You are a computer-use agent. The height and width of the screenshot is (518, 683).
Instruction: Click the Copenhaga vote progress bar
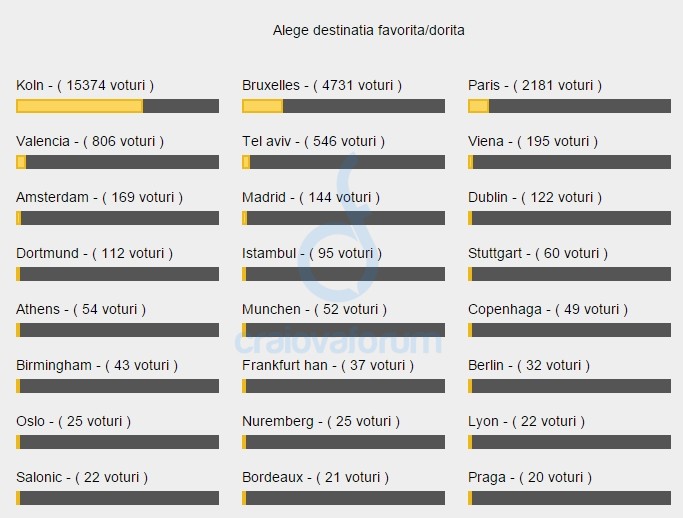(569, 330)
